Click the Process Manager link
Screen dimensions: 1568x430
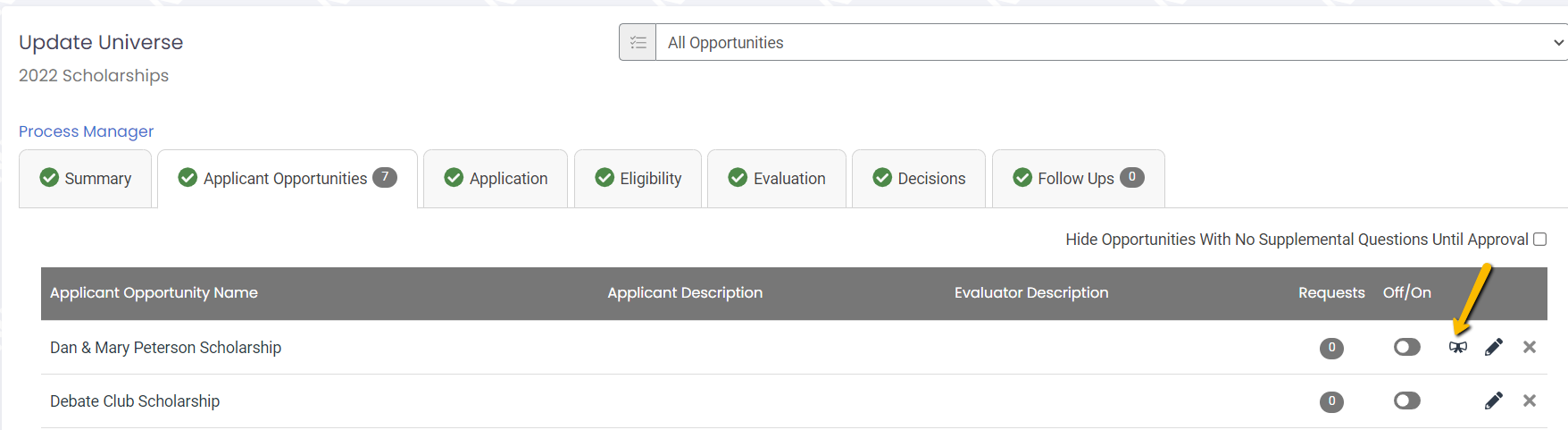[x=86, y=131]
